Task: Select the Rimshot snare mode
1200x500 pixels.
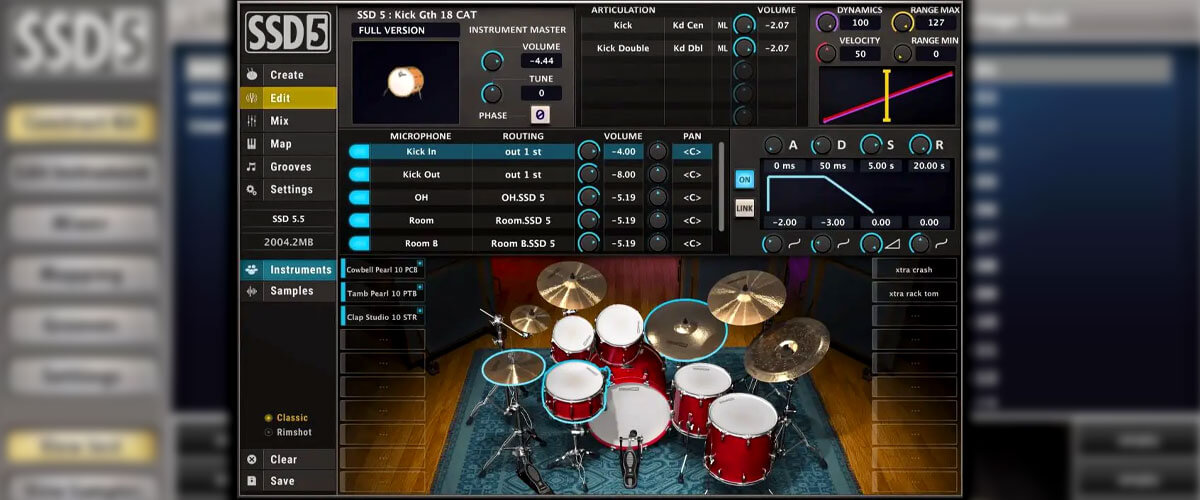Action: coord(287,432)
